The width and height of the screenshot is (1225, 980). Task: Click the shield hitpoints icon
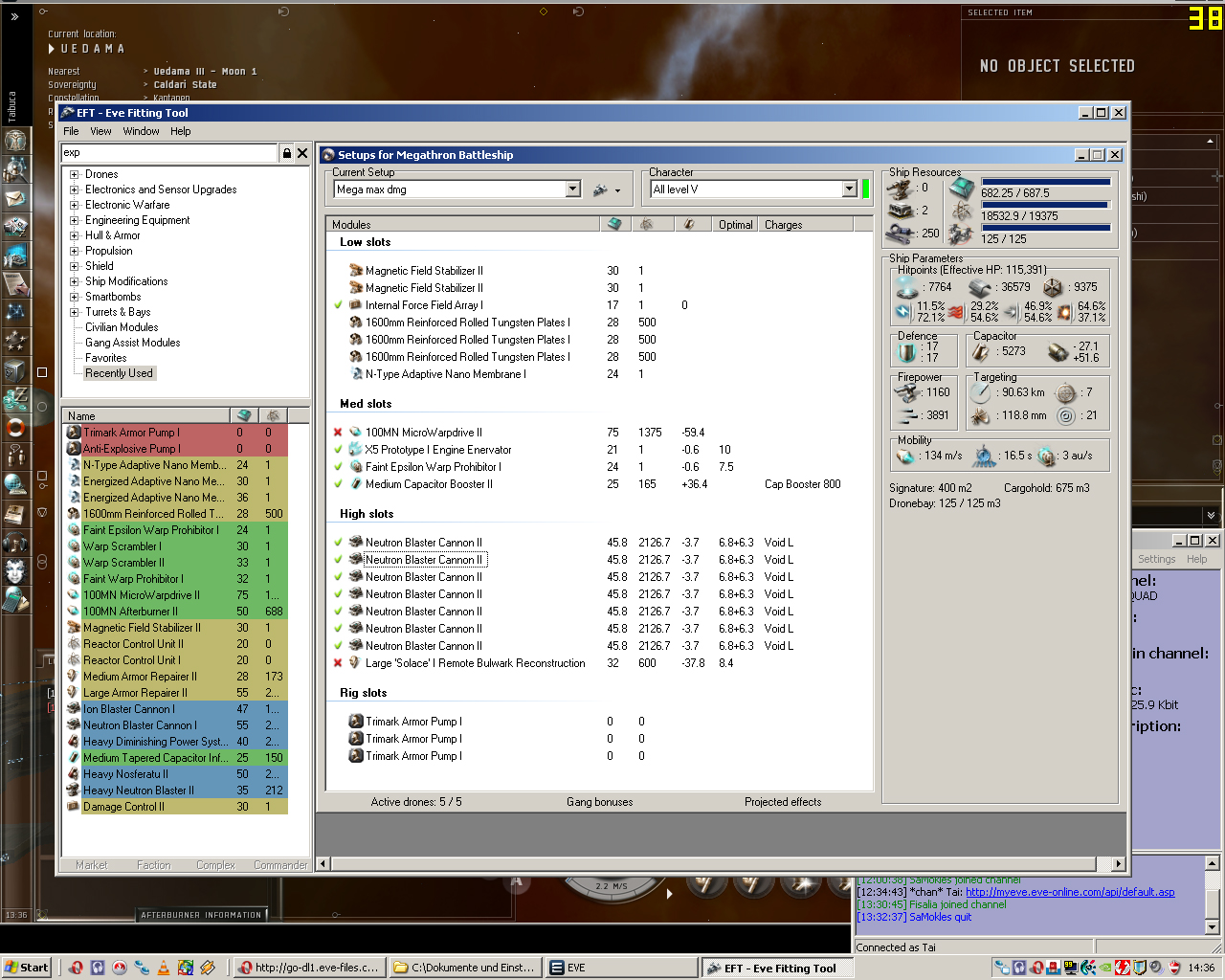[x=906, y=286]
